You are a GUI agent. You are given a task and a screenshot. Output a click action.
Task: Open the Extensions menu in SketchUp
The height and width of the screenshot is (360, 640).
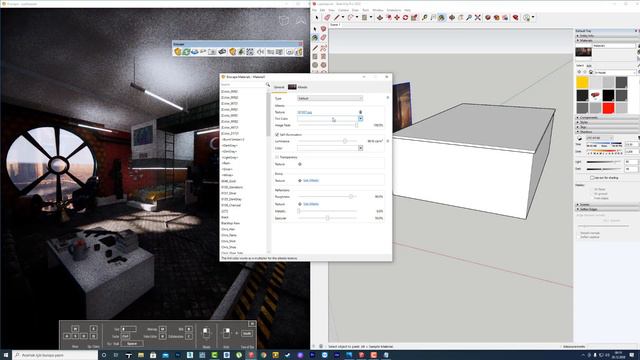pyautogui.click(x=394, y=10)
